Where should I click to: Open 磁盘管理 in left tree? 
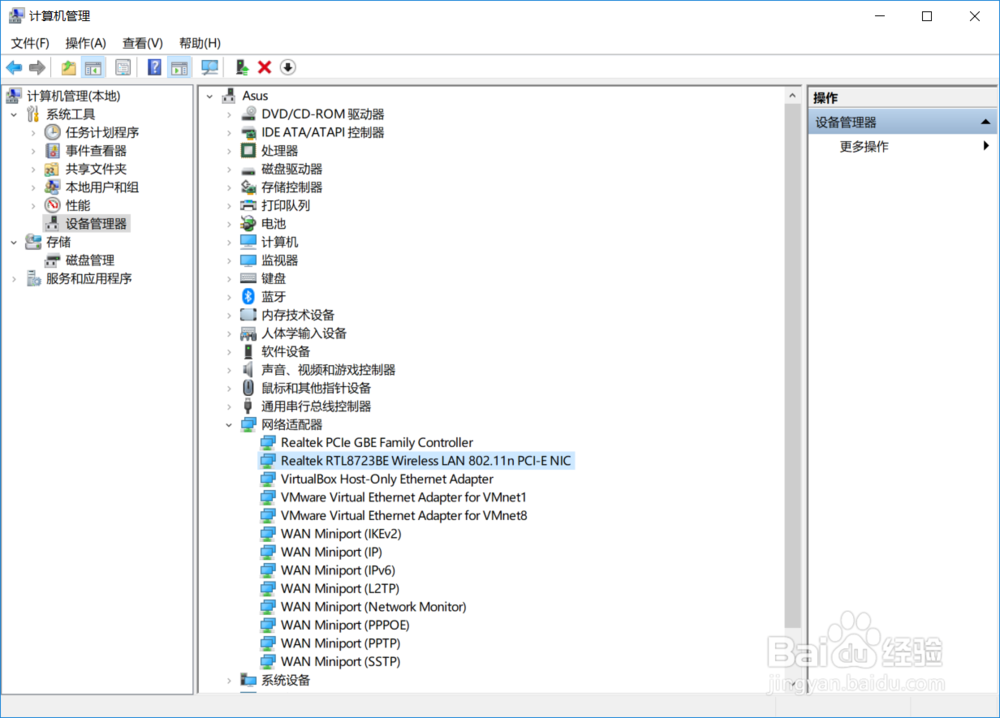[90, 260]
